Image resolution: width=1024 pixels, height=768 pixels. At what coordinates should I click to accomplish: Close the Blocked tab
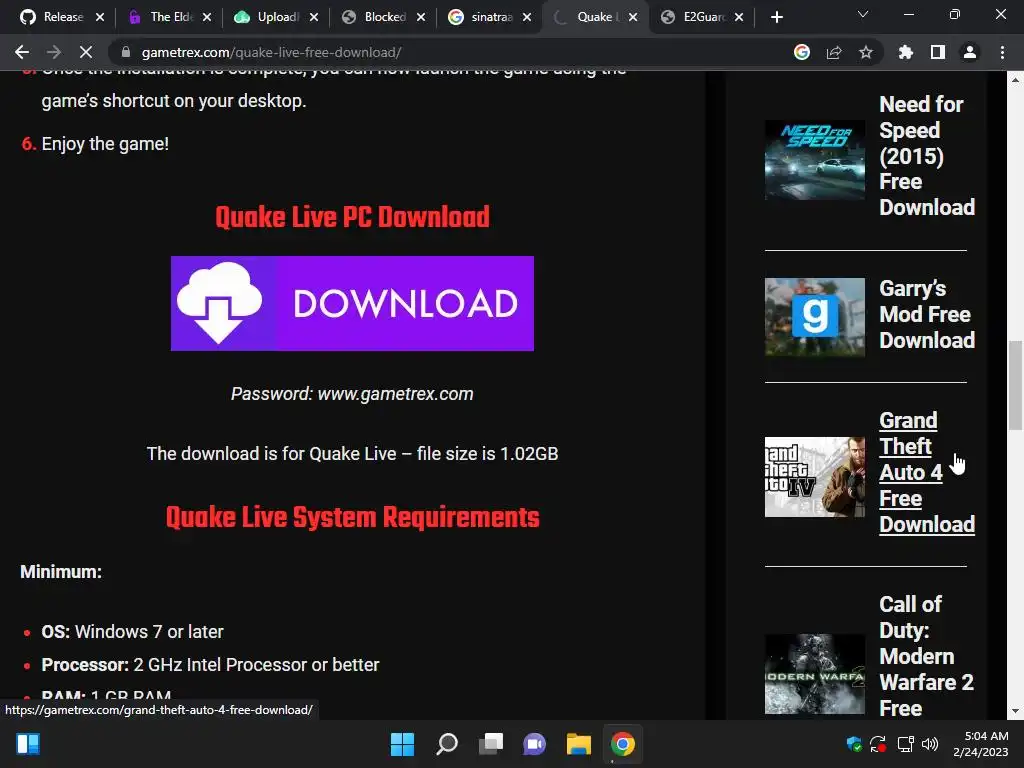coord(421,17)
